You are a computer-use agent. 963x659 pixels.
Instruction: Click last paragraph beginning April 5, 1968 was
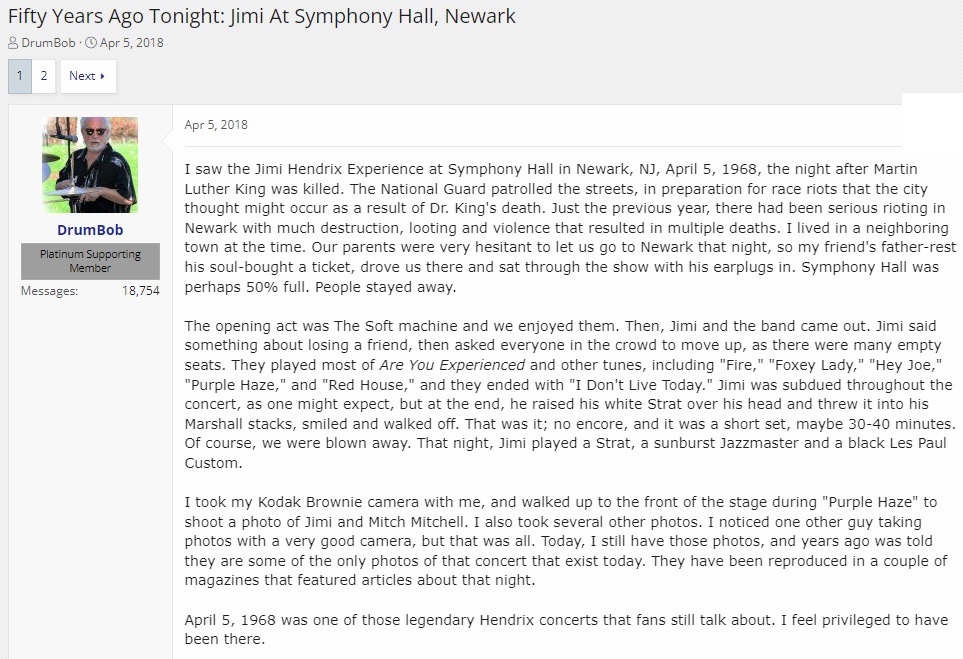click(x=566, y=630)
